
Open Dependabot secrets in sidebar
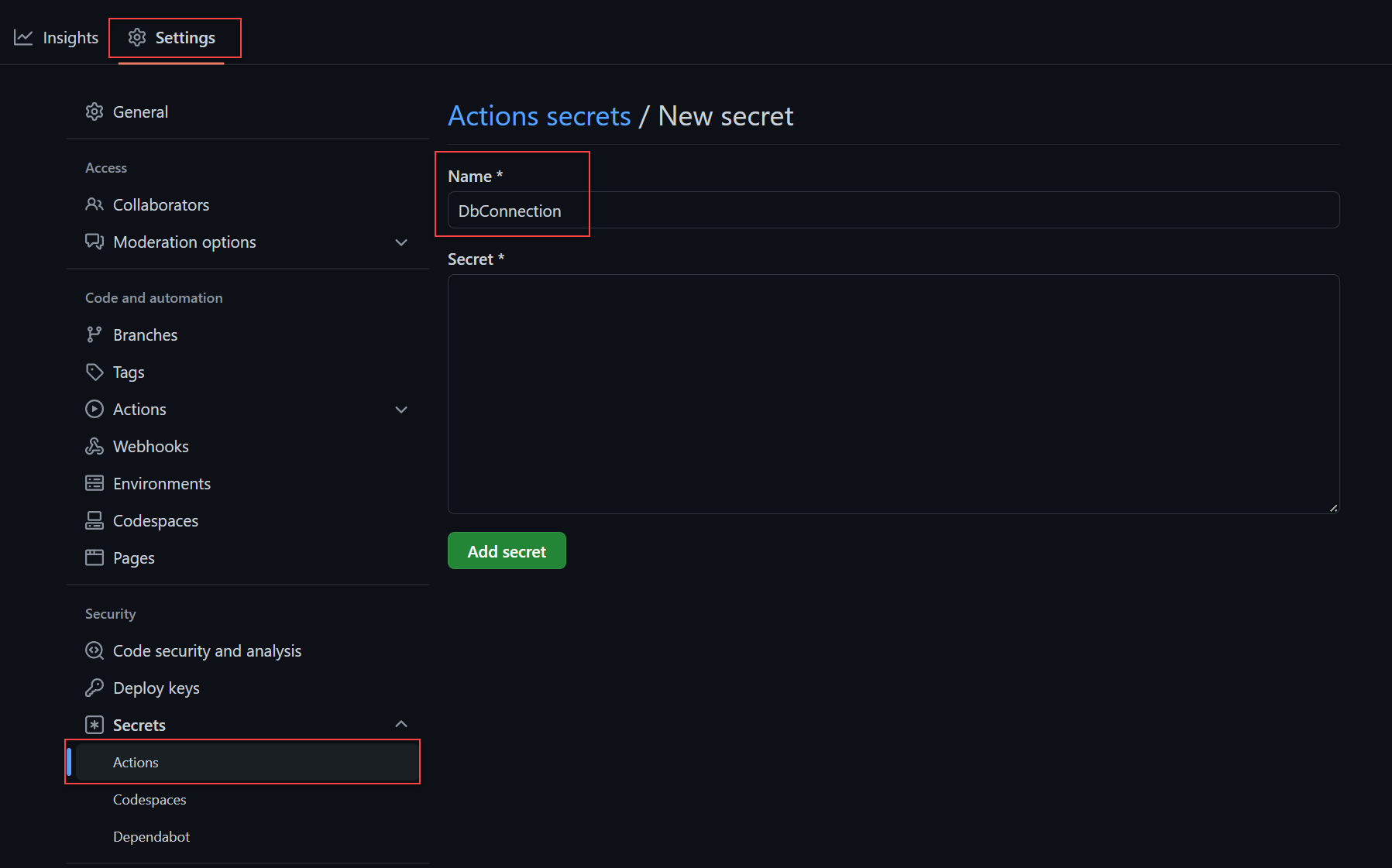pyautogui.click(x=152, y=836)
